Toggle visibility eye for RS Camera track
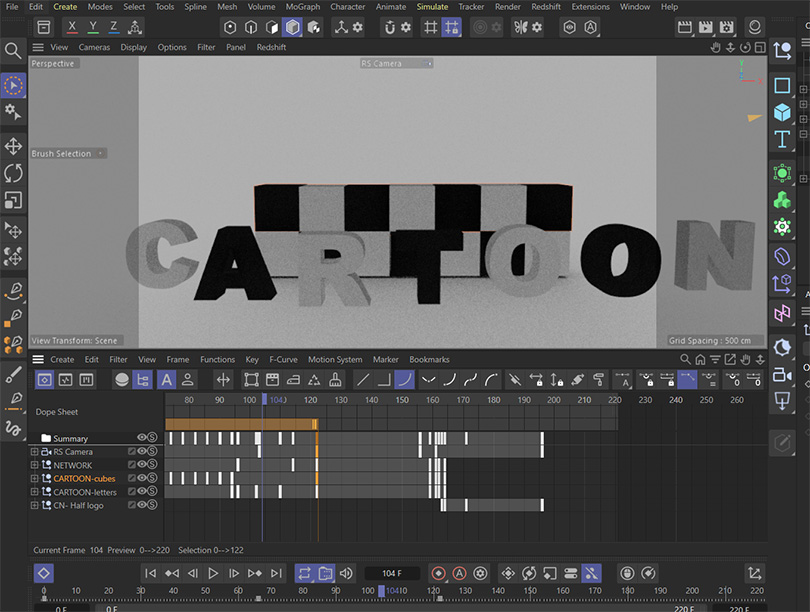 [142, 452]
